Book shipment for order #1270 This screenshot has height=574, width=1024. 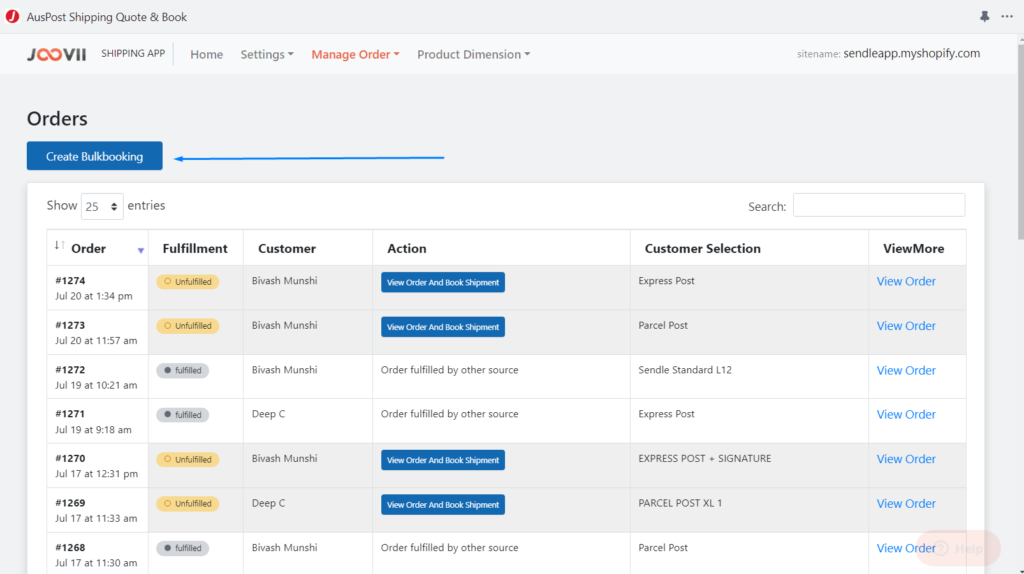coord(443,460)
